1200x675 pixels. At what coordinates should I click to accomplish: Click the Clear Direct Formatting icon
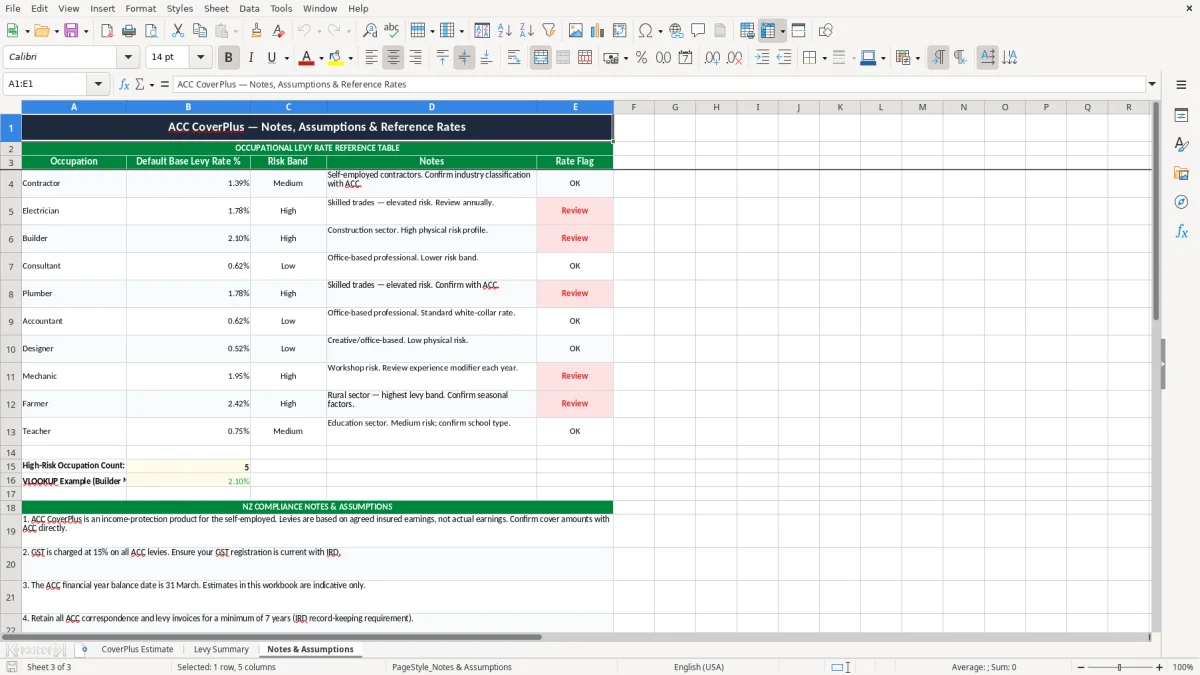279,31
